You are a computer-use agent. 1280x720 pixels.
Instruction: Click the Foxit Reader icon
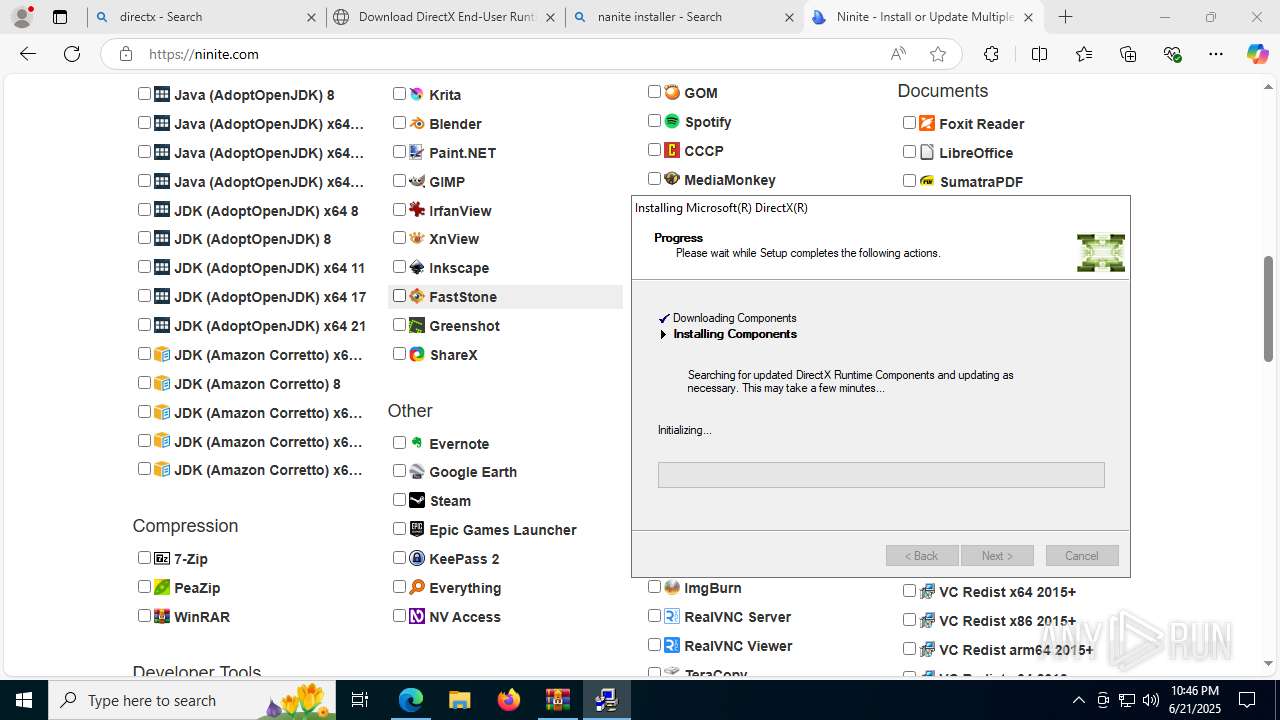pos(927,123)
